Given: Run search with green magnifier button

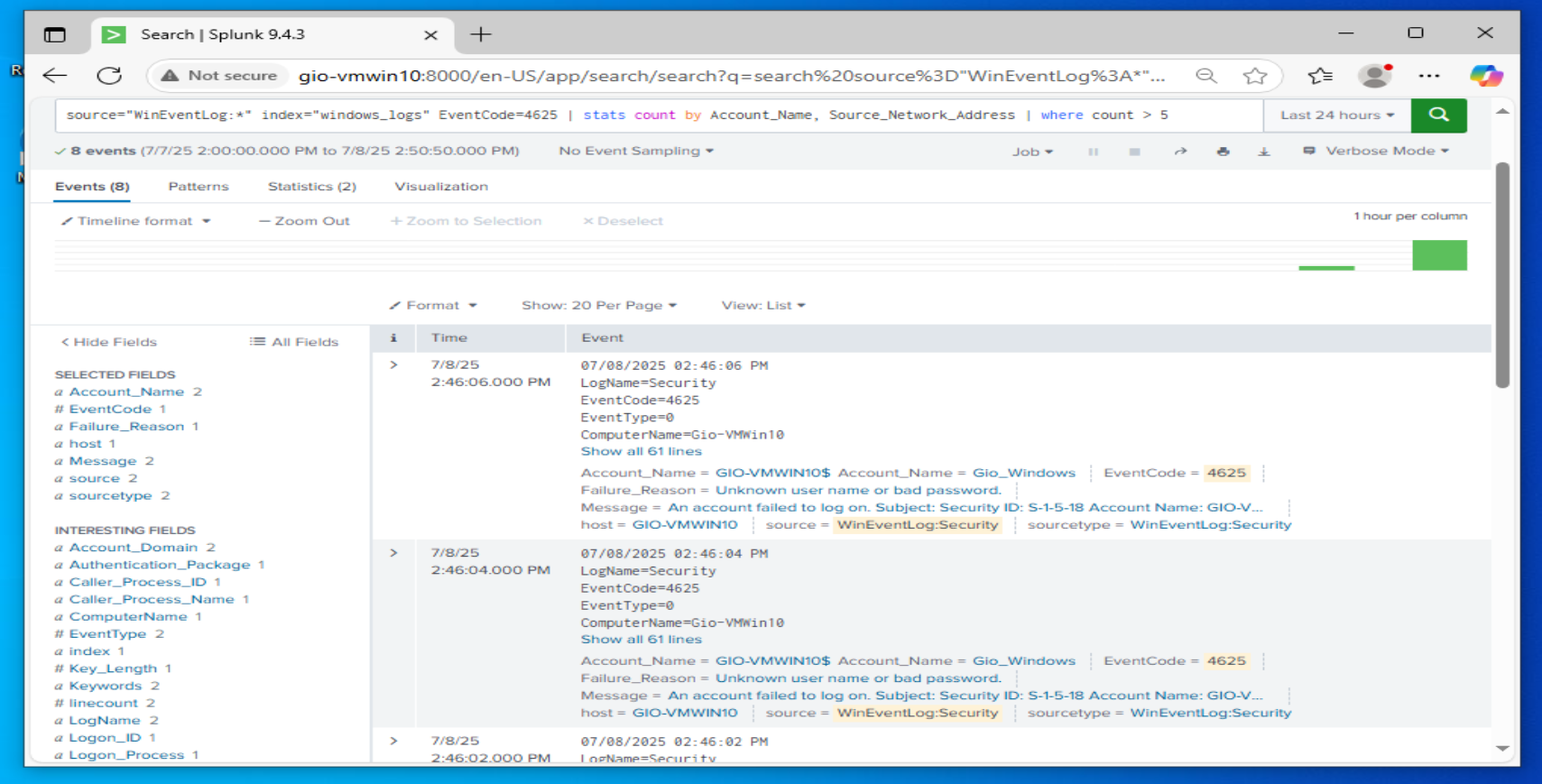Looking at the screenshot, I should (x=1438, y=115).
